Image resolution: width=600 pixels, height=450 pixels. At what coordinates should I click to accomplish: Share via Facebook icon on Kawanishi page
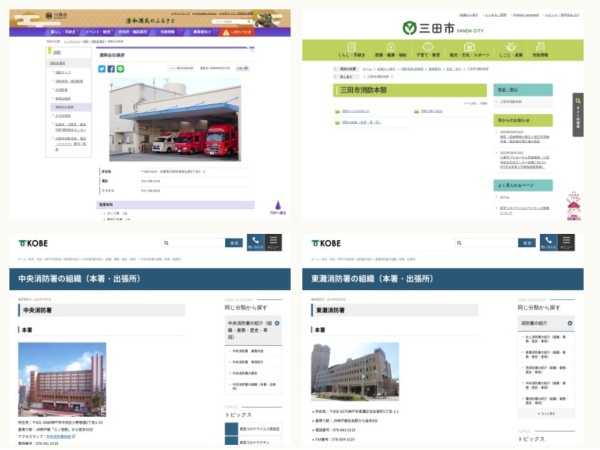(111, 69)
